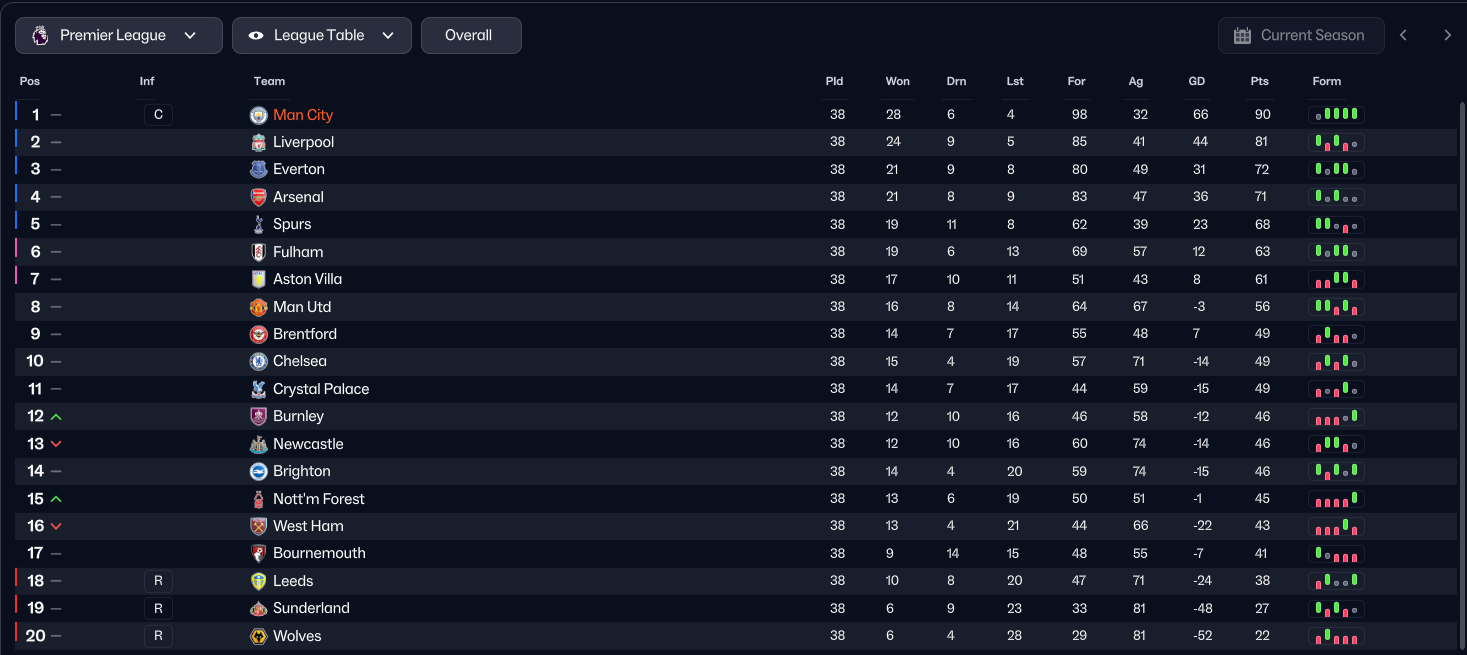Screen dimensions: 1467x655
Task: Go to next season with right arrow
Action: [1447, 36]
